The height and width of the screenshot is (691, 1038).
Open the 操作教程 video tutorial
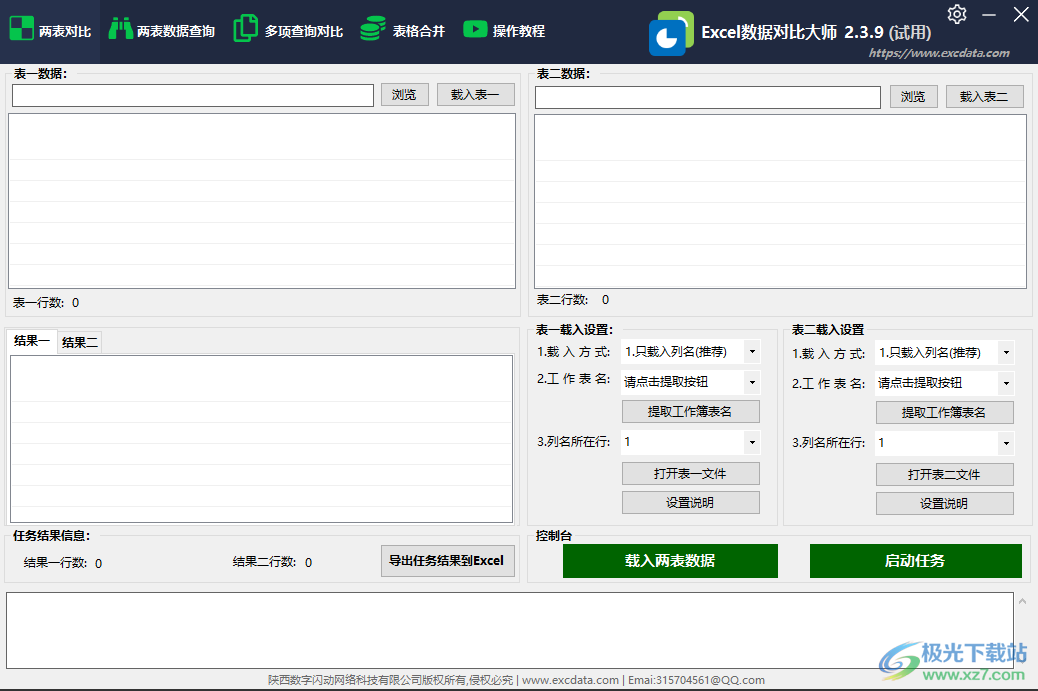pyautogui.click(x=504, y=30)
